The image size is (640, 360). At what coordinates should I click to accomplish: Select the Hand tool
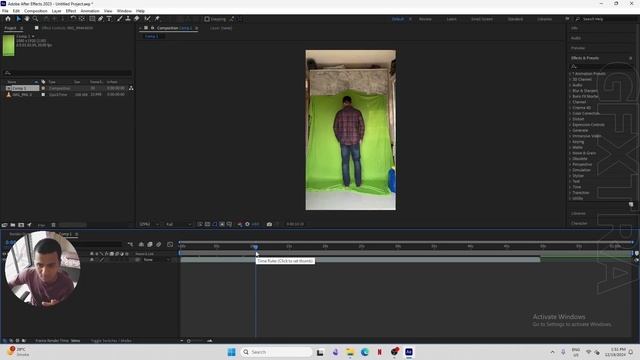pyautogui.click(x=27, y=19)
